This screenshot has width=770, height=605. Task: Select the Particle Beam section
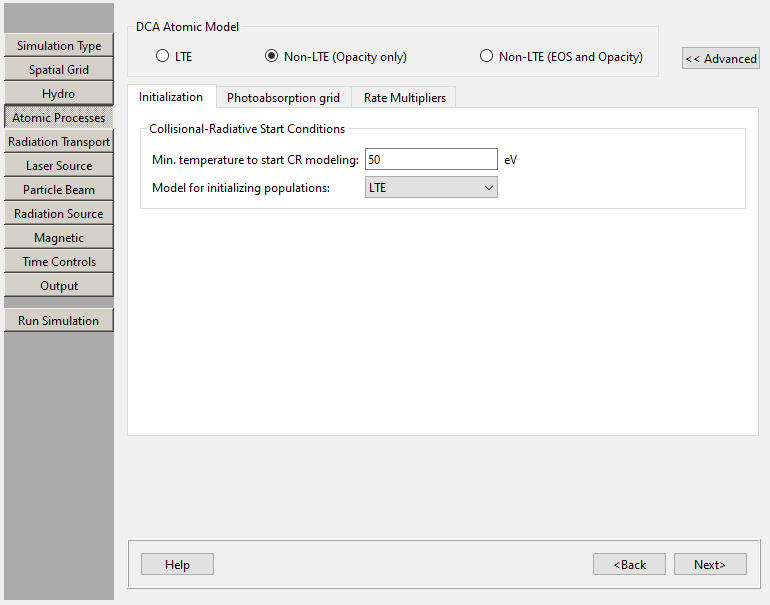[59, 190]
